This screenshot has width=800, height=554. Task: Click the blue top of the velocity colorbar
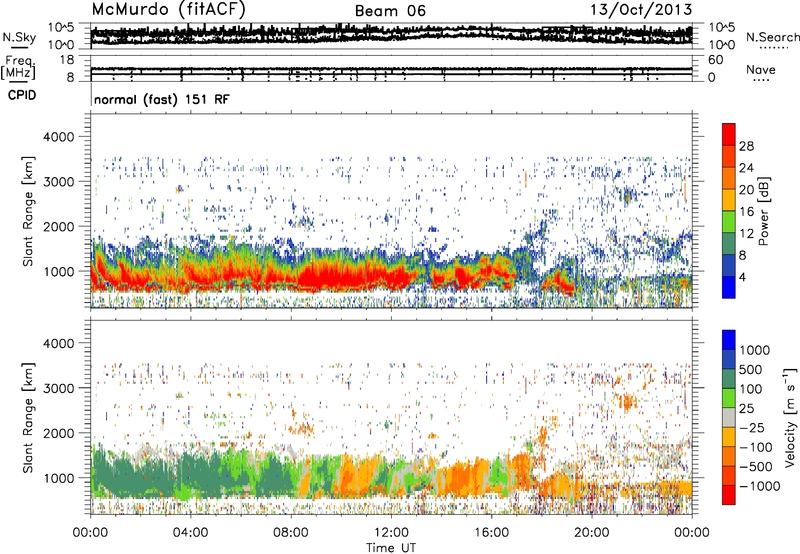click(729, 340)
